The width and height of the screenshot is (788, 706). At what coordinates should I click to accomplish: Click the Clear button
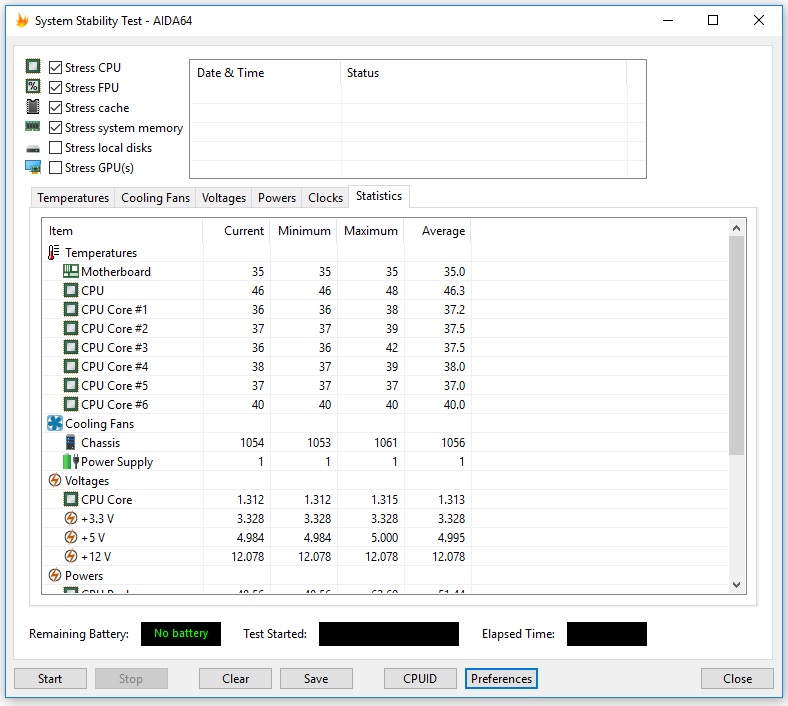tap(235, 678)
